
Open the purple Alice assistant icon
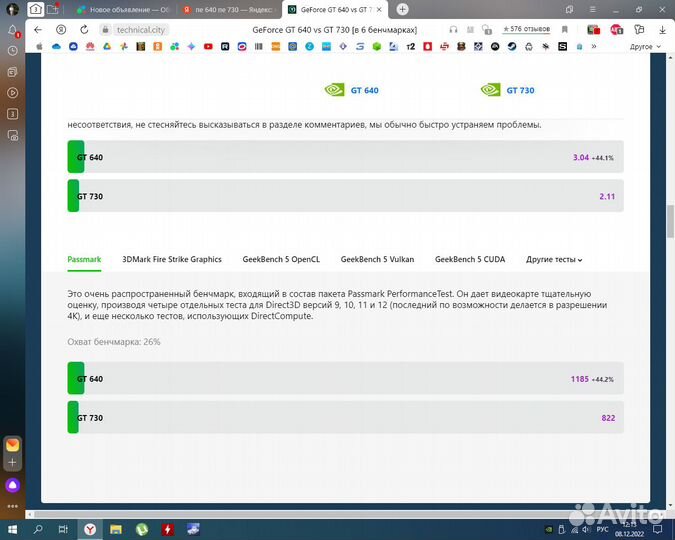pos(12,485)
